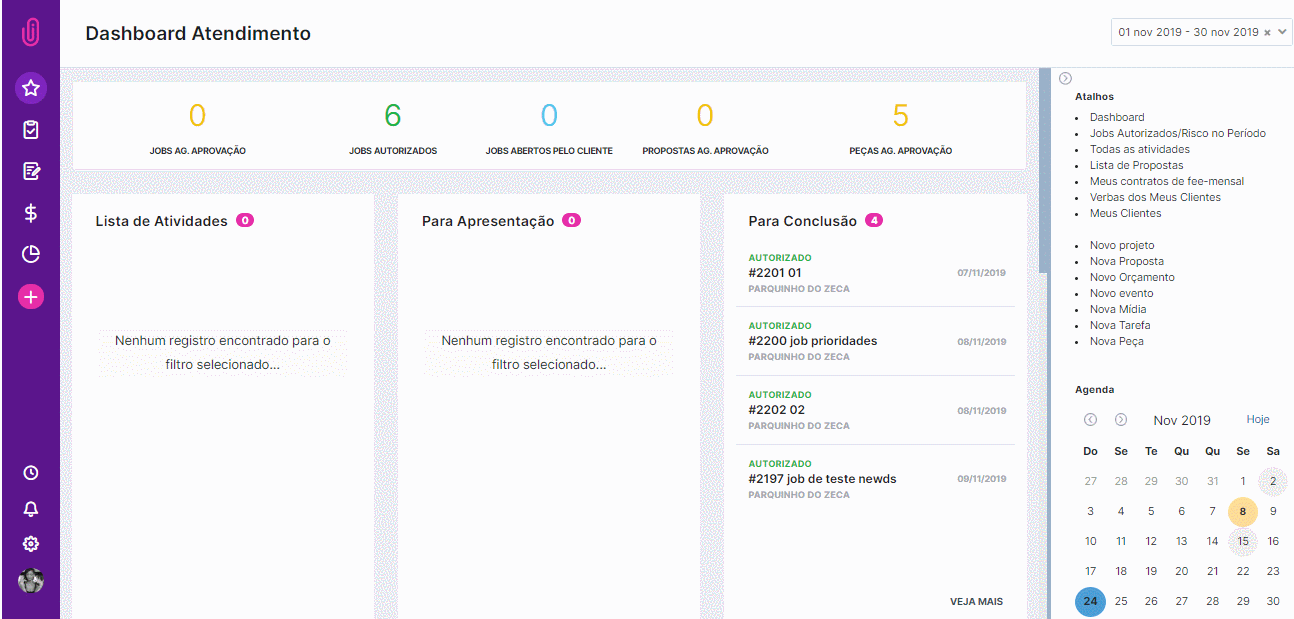Open notifications via the bell icon

(x=30, y=508)
